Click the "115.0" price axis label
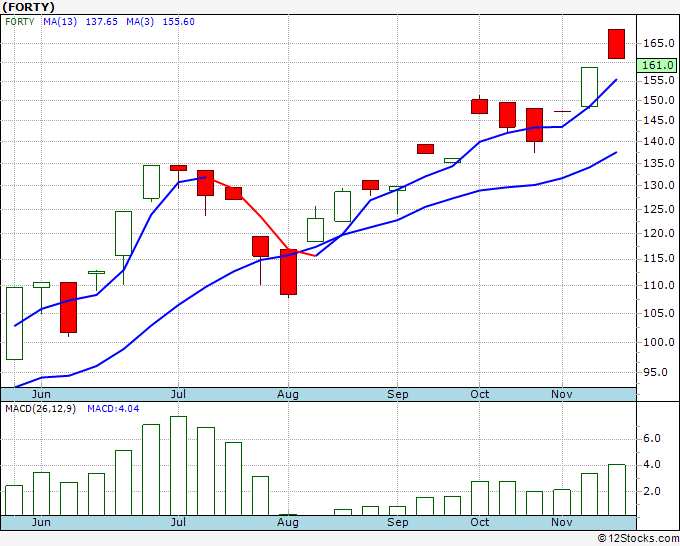This screenshot has height=546, width=680. point(659,258)
